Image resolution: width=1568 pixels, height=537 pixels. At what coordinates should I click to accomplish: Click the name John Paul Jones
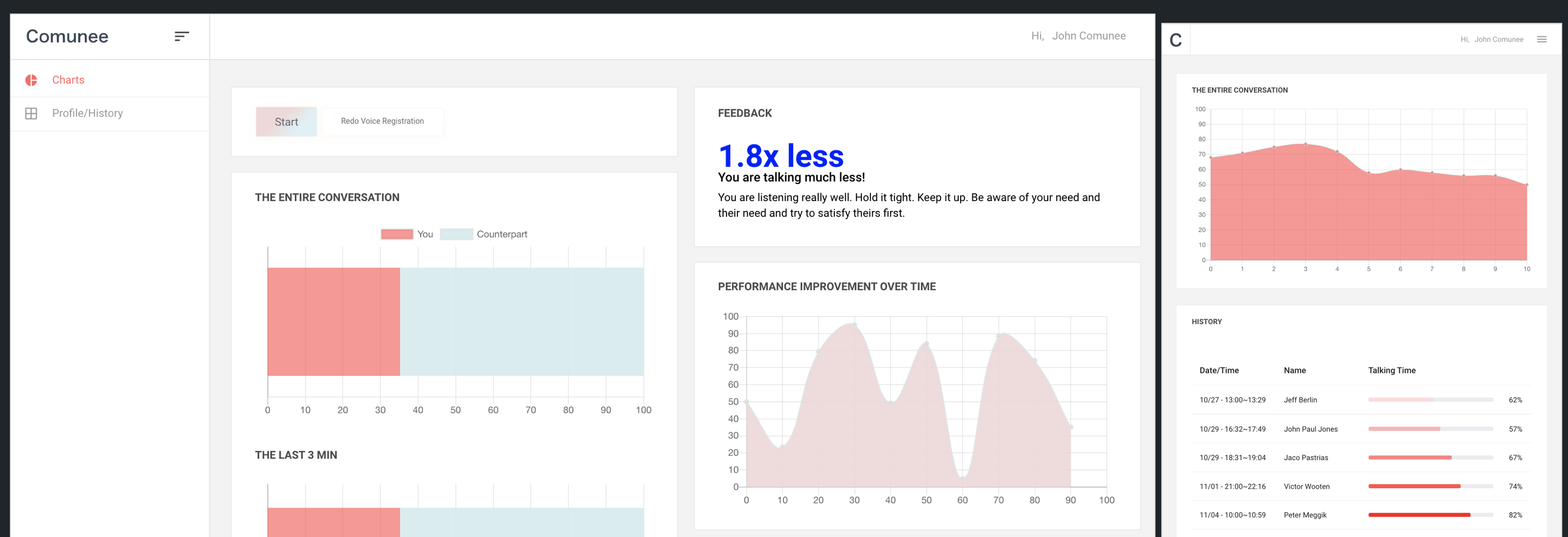point(1310,429)
